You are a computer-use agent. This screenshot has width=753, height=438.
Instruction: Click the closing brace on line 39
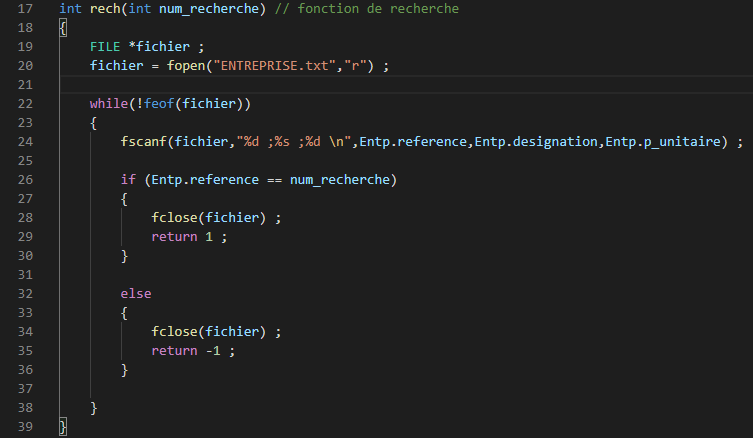63,427
